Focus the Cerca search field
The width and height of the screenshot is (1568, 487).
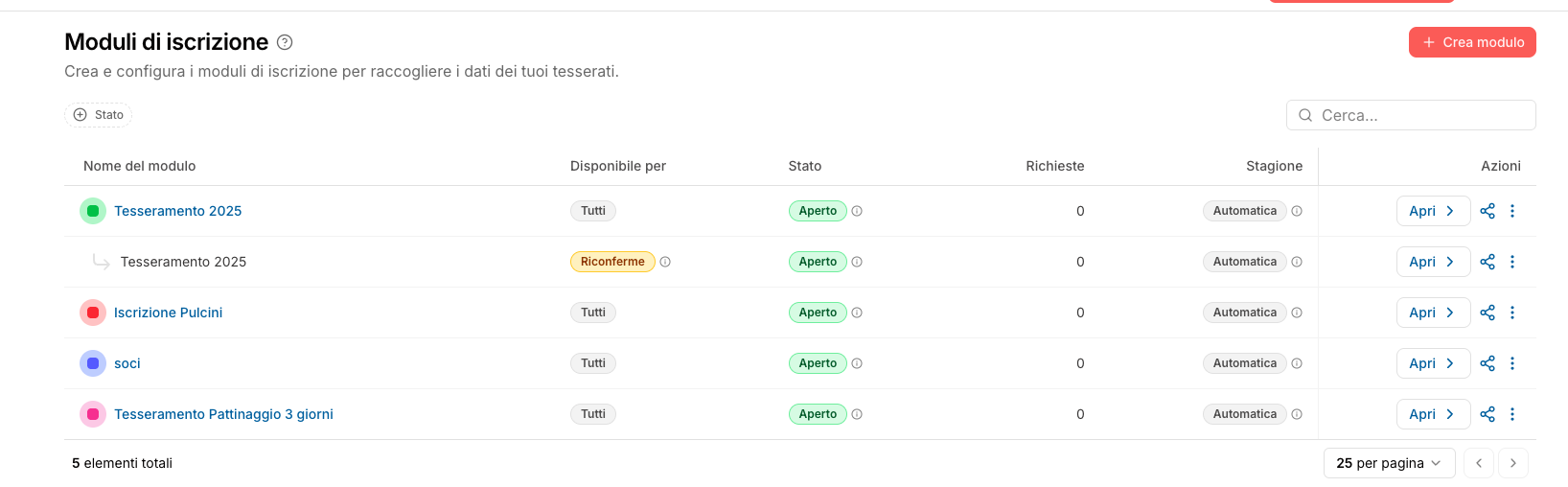click(1420, 115)
